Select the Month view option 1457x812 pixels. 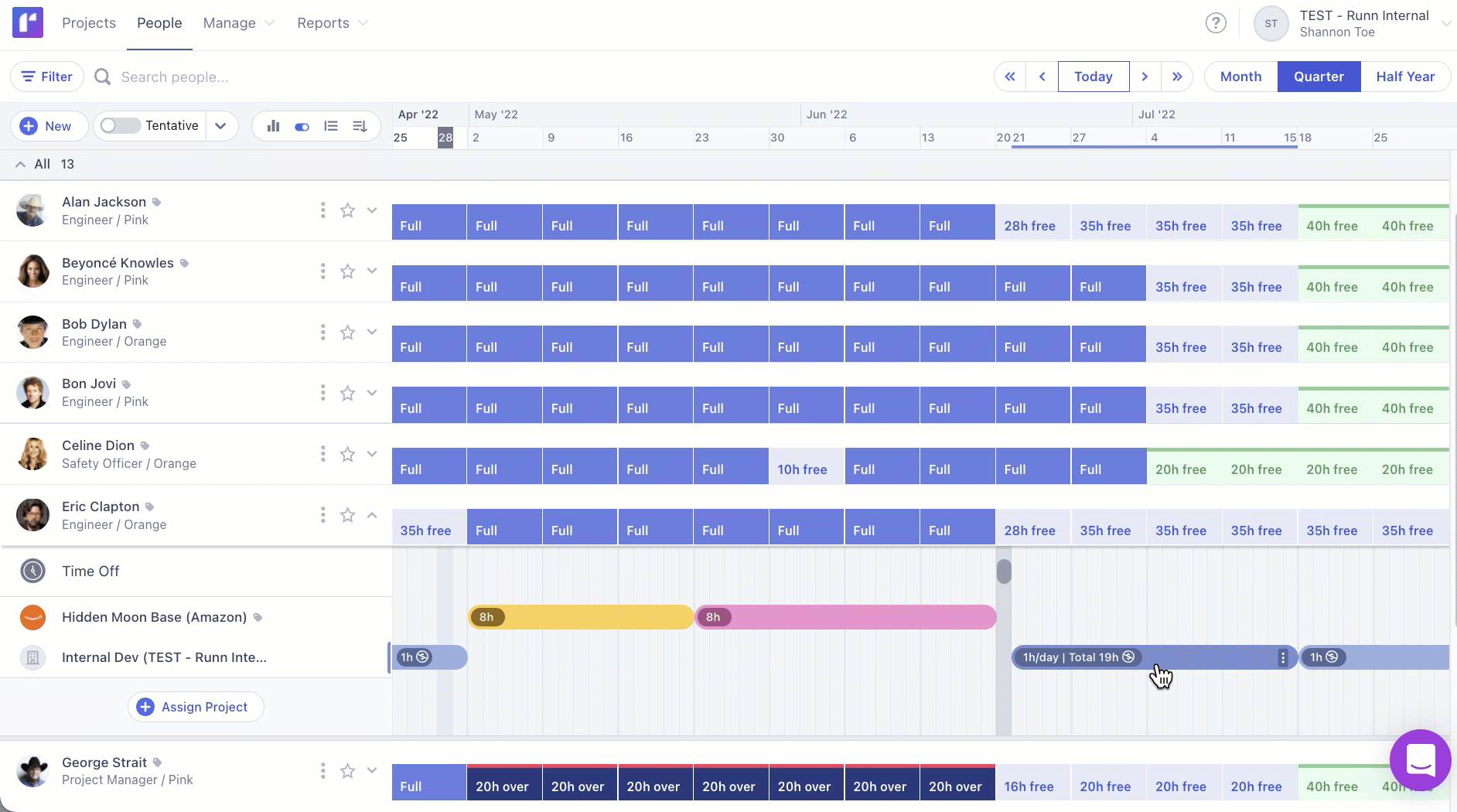point(1240,77)
